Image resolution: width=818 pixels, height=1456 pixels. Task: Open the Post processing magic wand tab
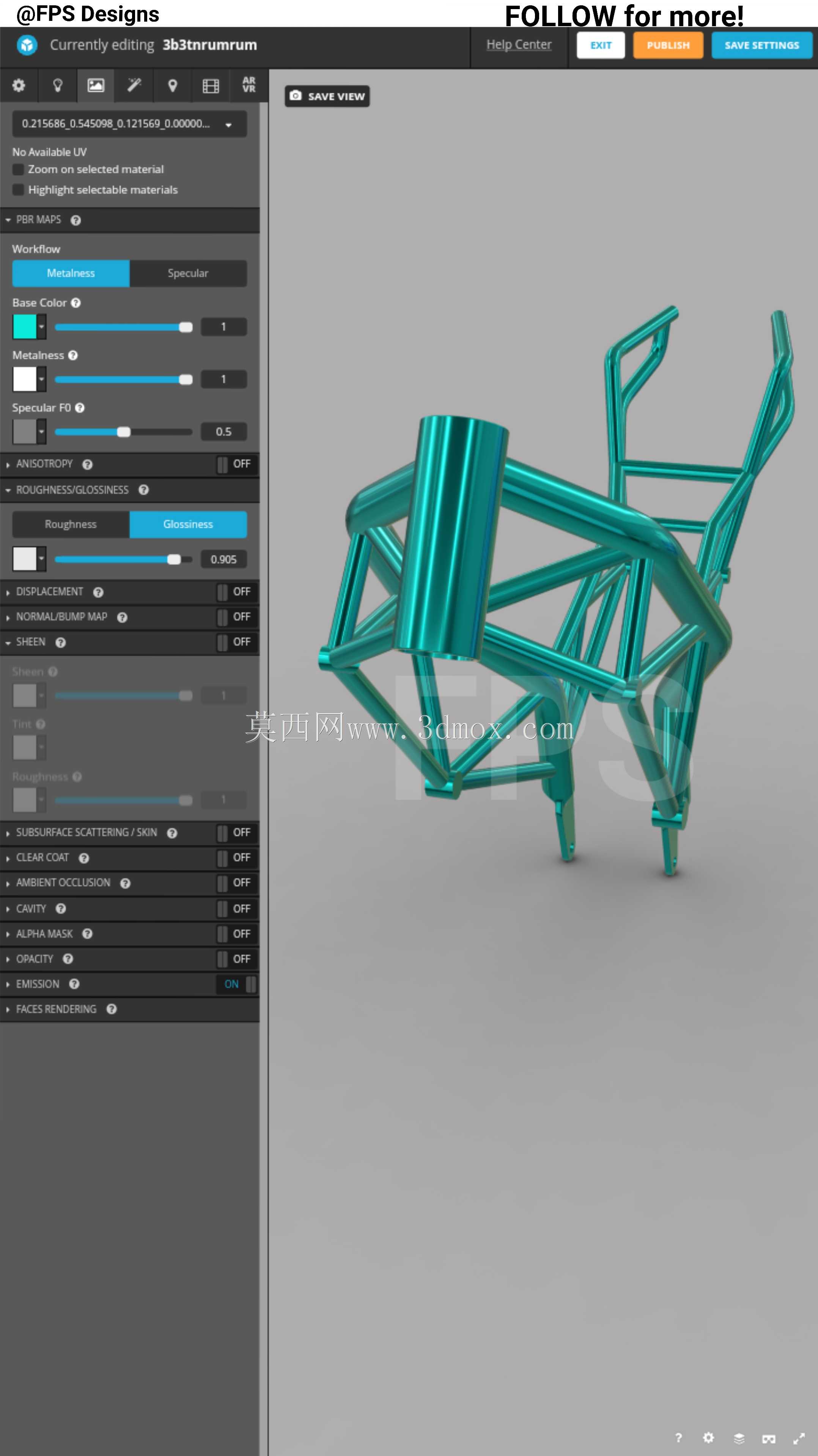click(134, 85)
